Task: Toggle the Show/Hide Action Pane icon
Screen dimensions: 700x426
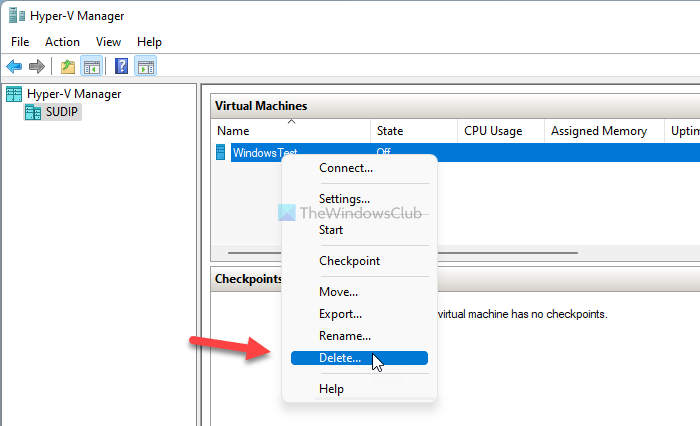Action: click(x=146, y=67)
